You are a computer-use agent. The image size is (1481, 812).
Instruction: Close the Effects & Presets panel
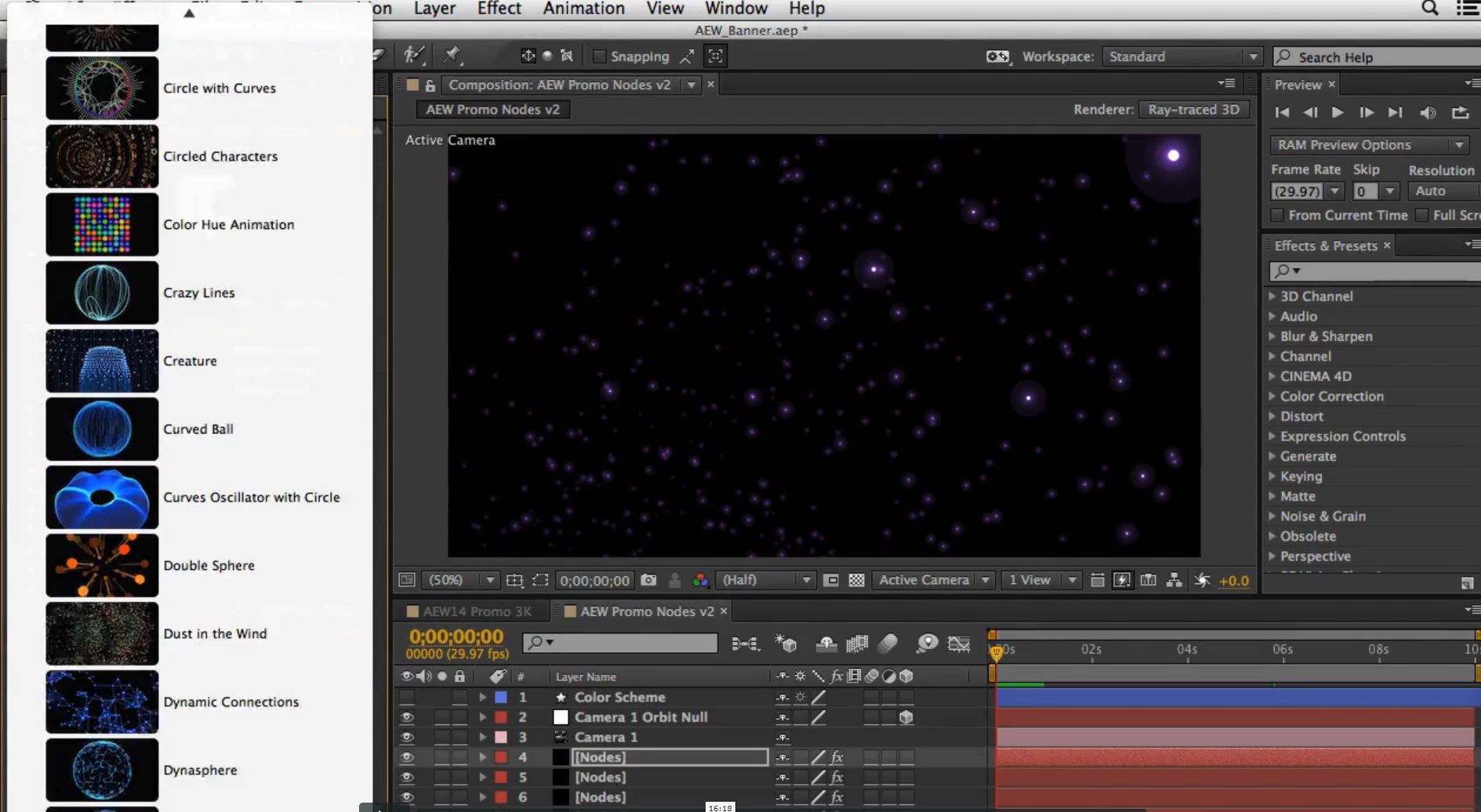pos(1387,246)
